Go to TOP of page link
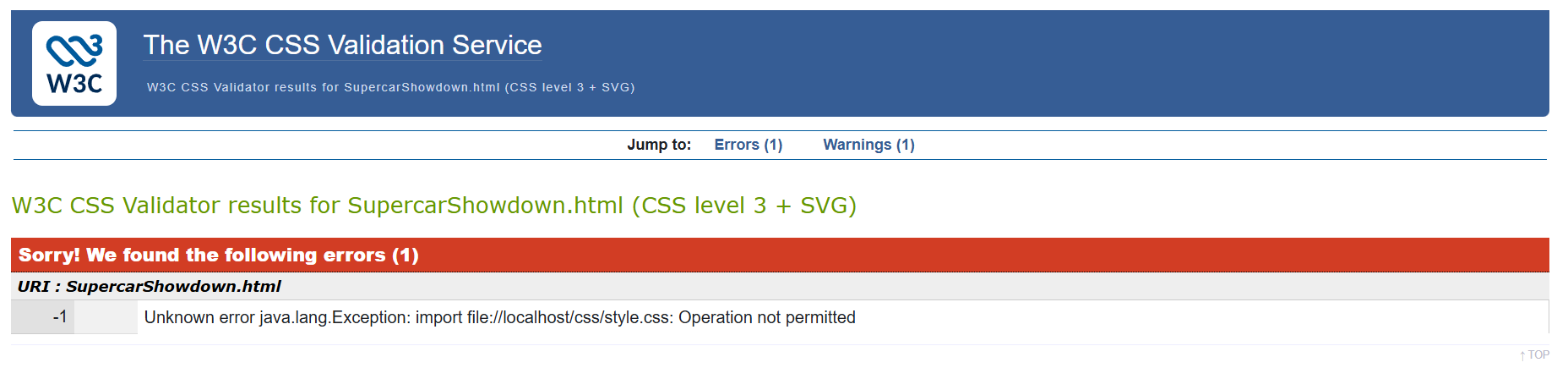The width and height of the screenshot is (1568, 368). tap(1534, 355)
